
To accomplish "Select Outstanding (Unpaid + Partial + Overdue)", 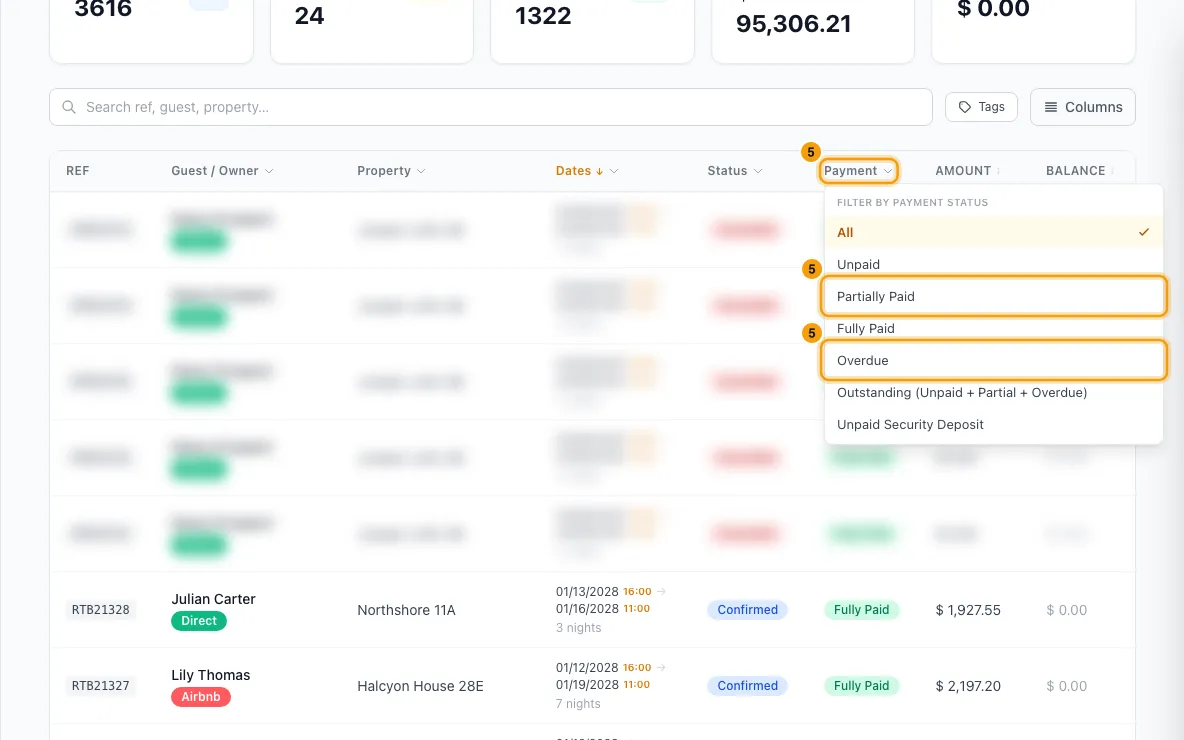I will 993,393.
